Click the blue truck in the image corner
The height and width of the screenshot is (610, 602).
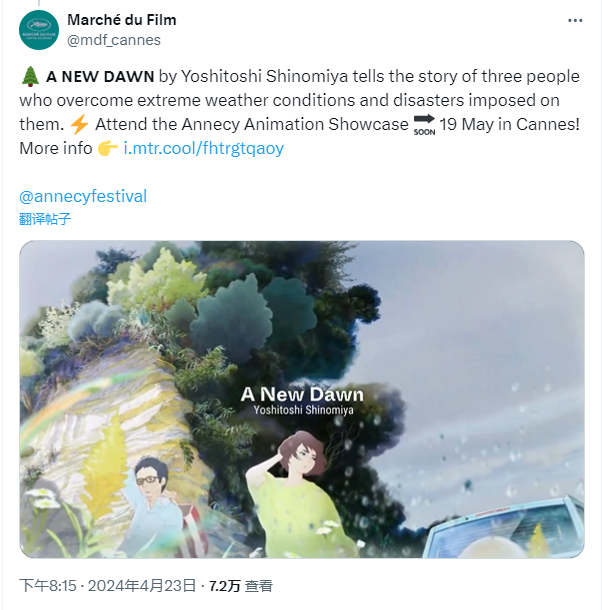[504, 527]
